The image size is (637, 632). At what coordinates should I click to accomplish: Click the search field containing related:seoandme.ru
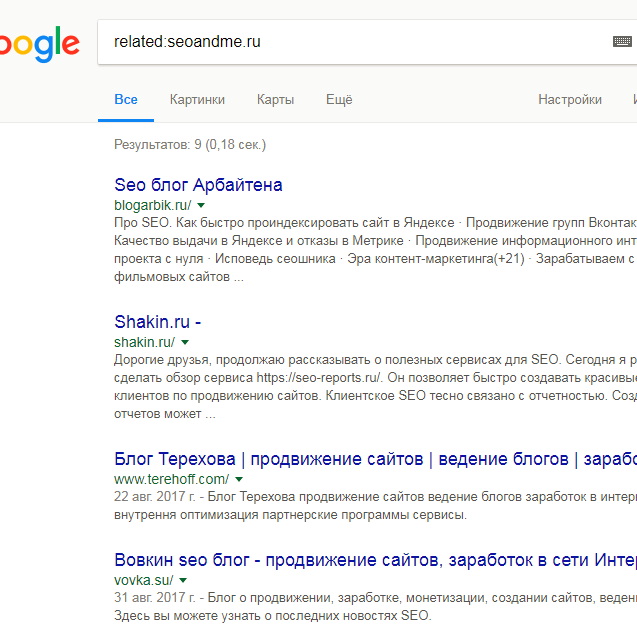(367, 42)
